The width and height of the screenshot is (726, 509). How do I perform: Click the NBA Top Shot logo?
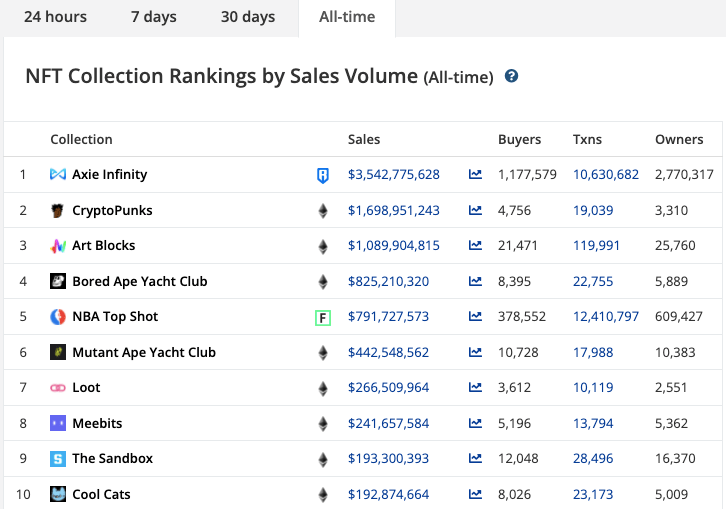(58, 316)
